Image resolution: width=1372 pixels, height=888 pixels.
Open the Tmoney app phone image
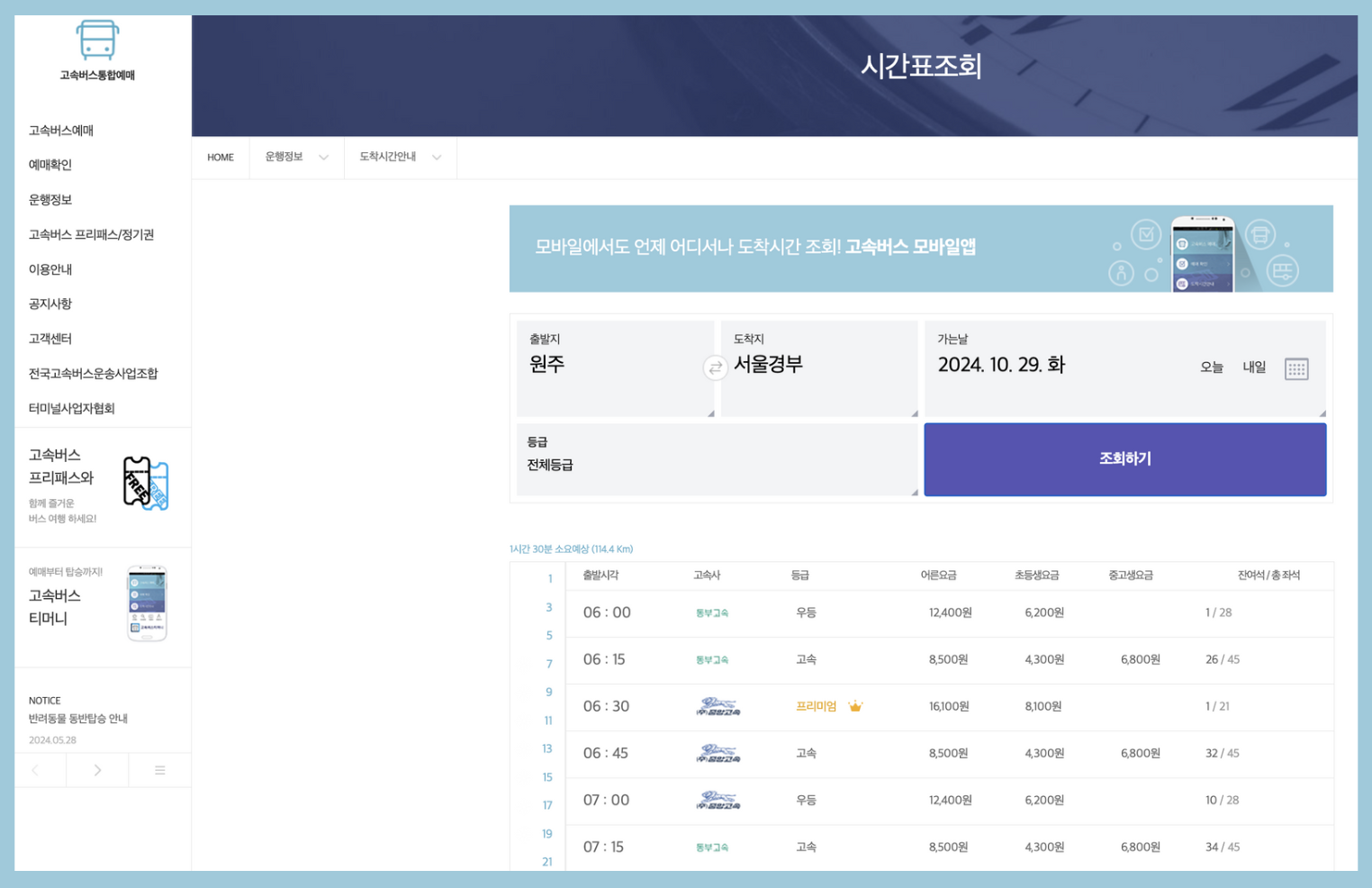point(148,603)
